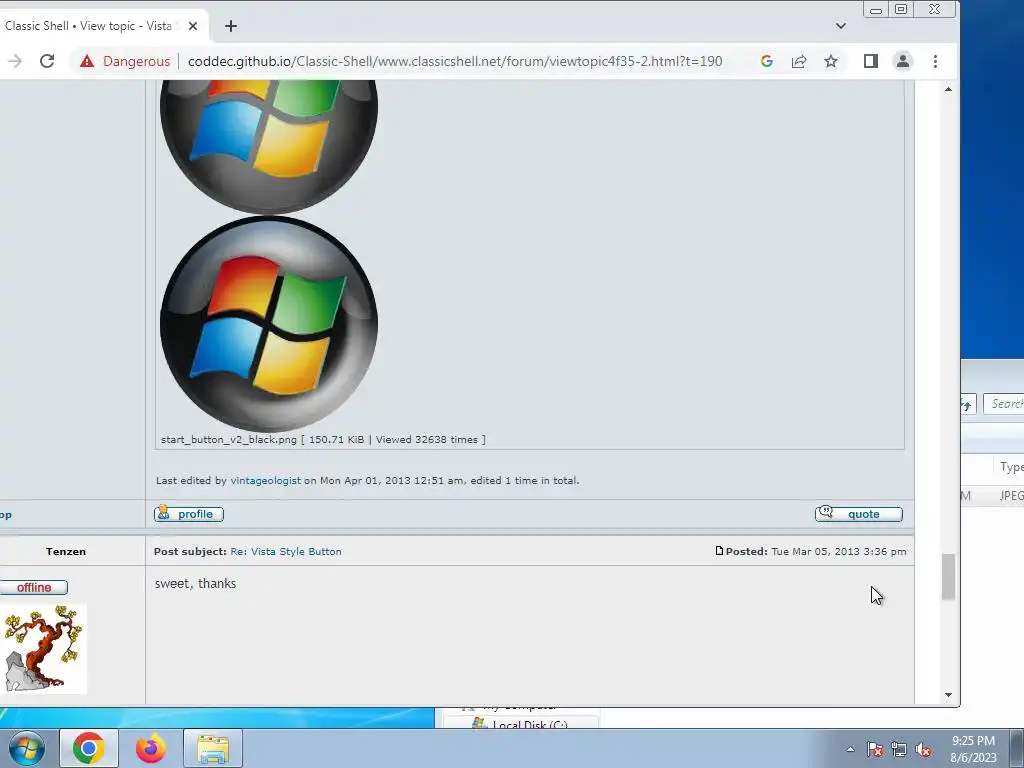
Task: Click the profile button
Action: click(189, 514)
